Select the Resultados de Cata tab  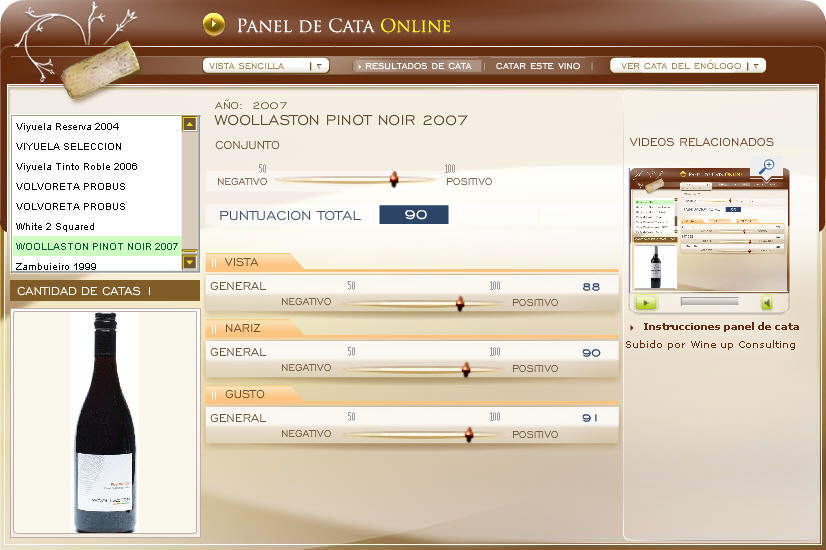[418, 66]
